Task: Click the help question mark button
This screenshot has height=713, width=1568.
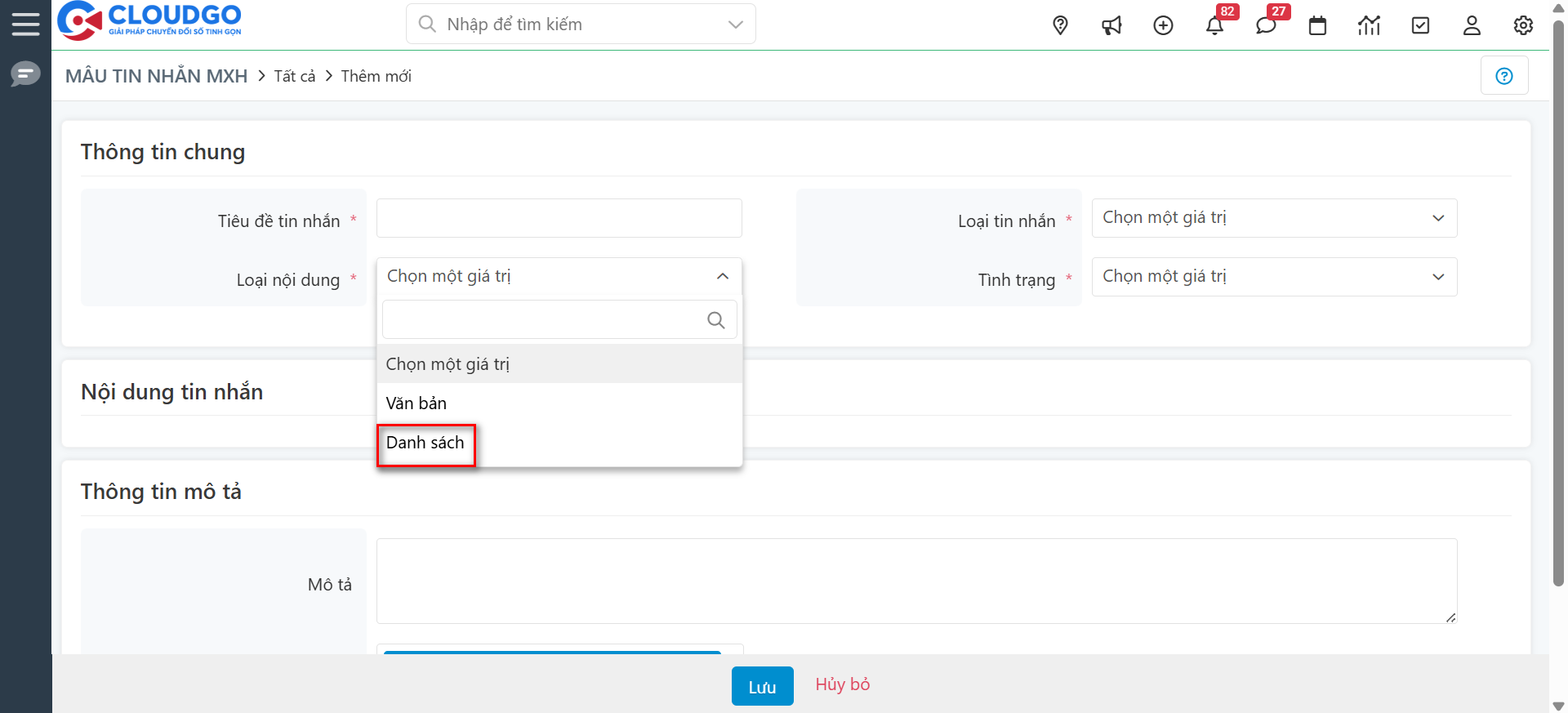Action: pyautogui.click(x=1503, y=76)
